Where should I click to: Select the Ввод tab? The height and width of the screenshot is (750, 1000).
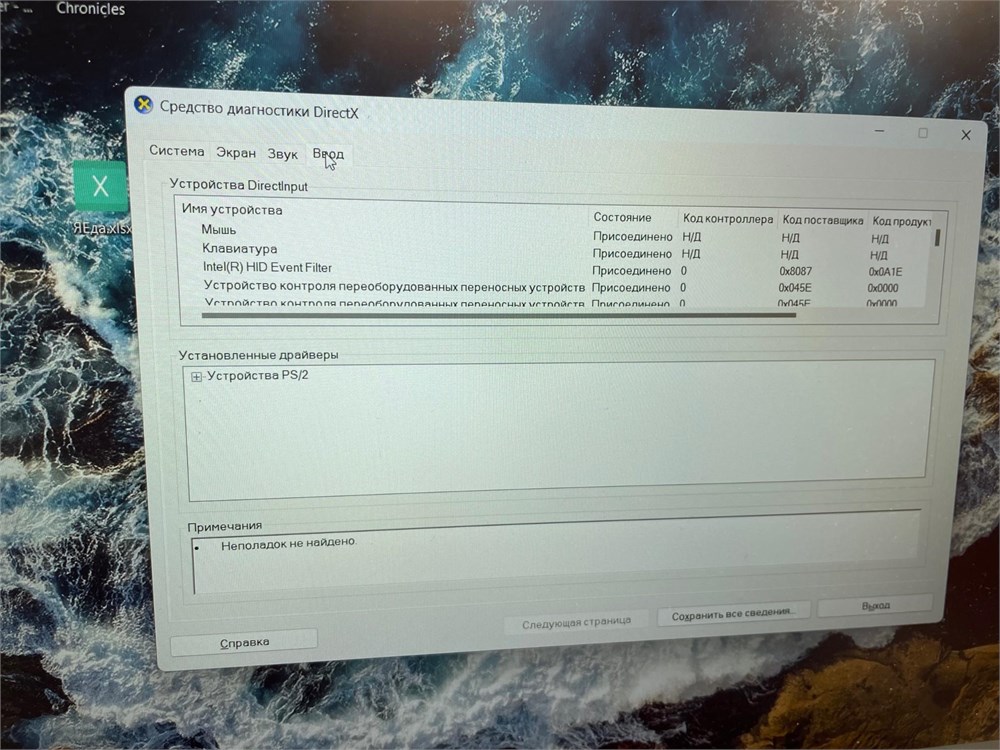(328, 154)
